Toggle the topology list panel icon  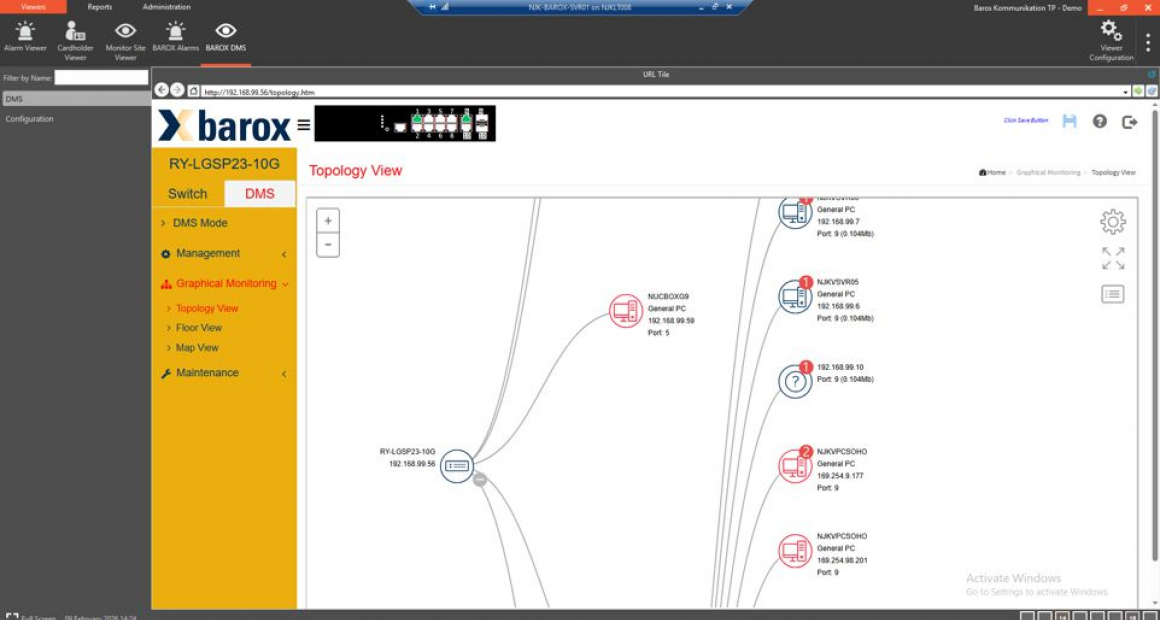[x=1112, y=294]
